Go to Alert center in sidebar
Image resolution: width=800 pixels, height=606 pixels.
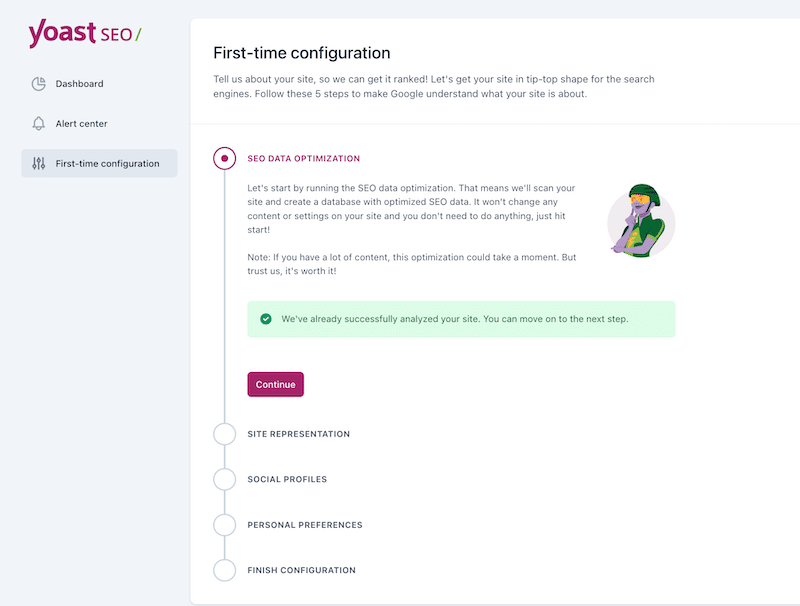[x=82, y=124]
